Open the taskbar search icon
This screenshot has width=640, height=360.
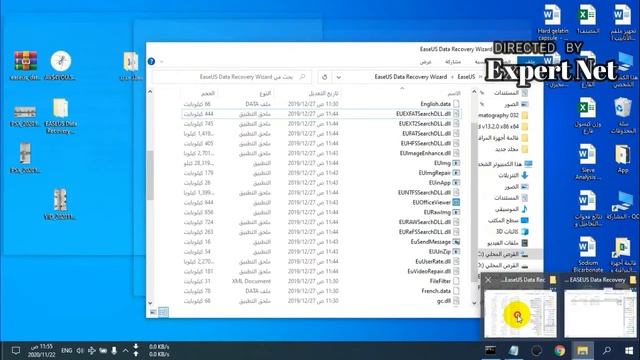607,351
